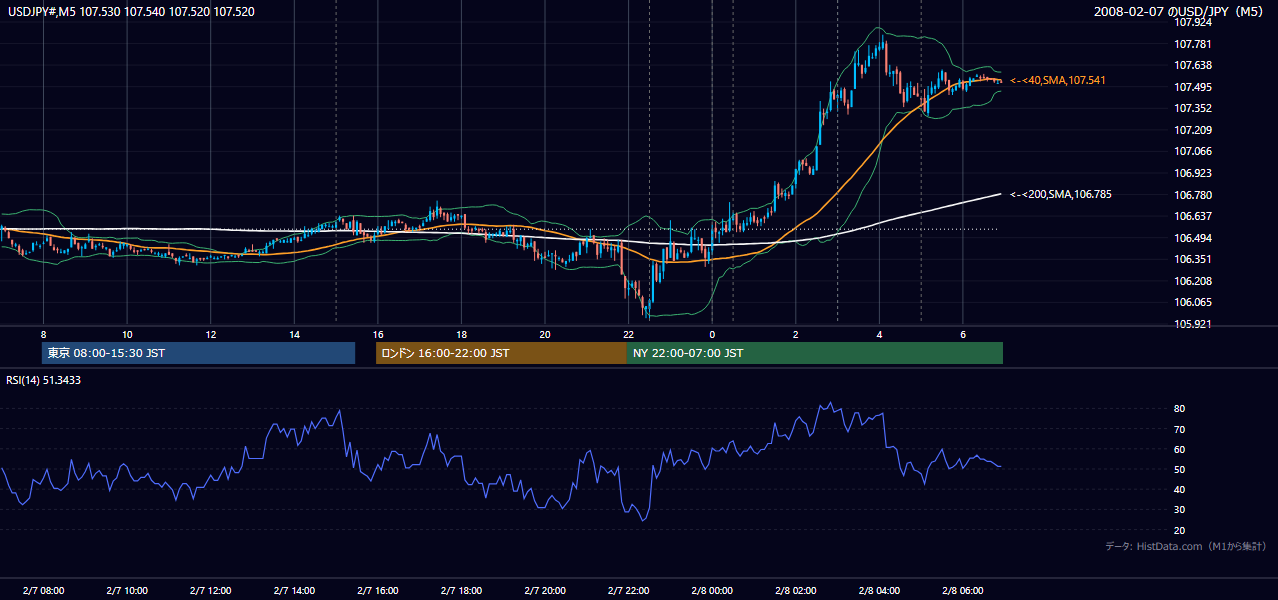This screenshot has height=600, width=1278.
Task: Click the 2/7 10:00 bottom time label
Action: [127, 591]
